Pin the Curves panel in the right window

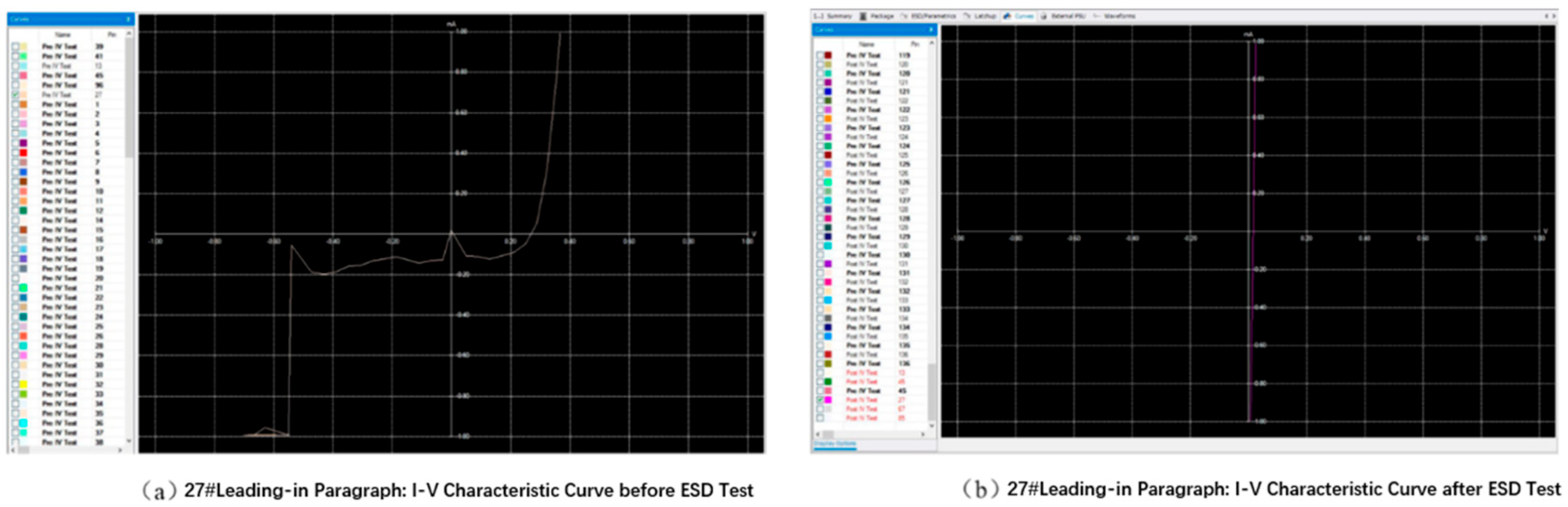point(931,29)
